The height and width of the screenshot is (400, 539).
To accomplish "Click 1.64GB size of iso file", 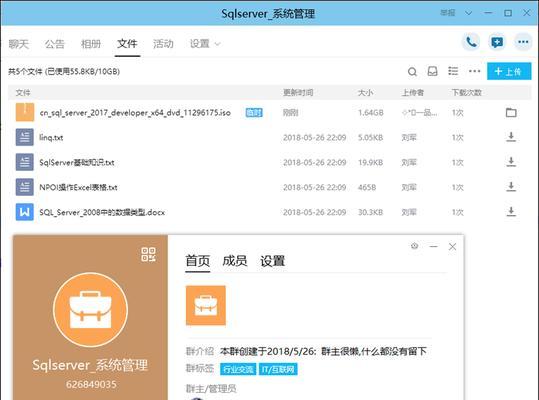I will pos(371,112).
